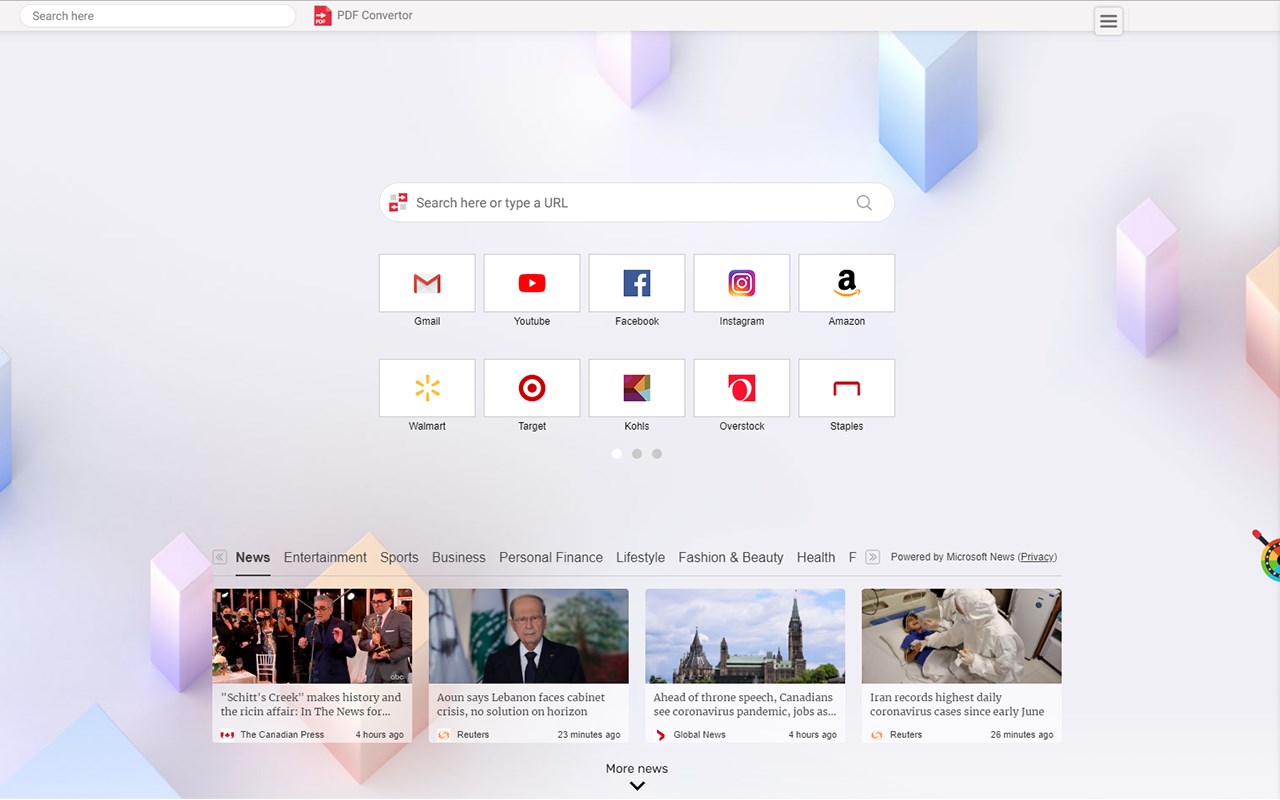Select the second shortcuts page dot
Screen dimensions: 1280x800
click(637, 454)
